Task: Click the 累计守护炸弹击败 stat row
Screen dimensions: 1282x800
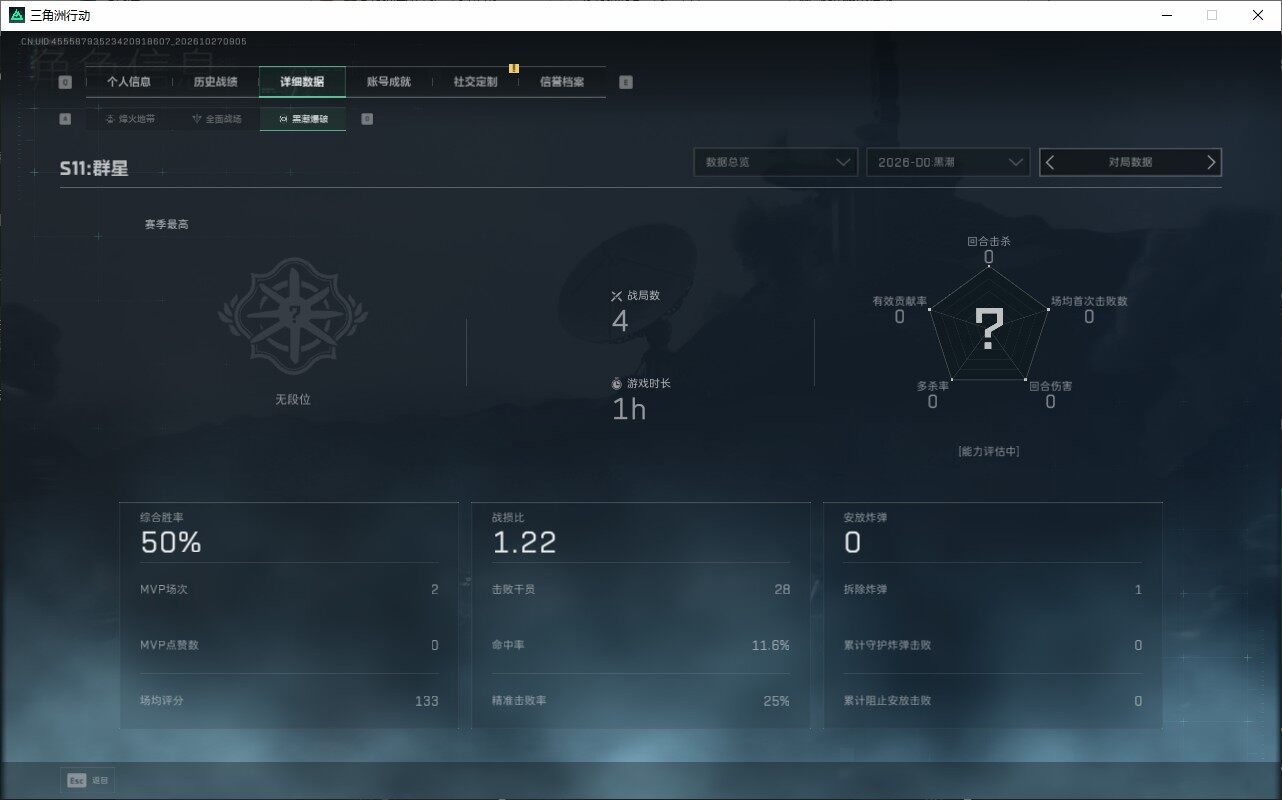Action: [x=993, y=645]
